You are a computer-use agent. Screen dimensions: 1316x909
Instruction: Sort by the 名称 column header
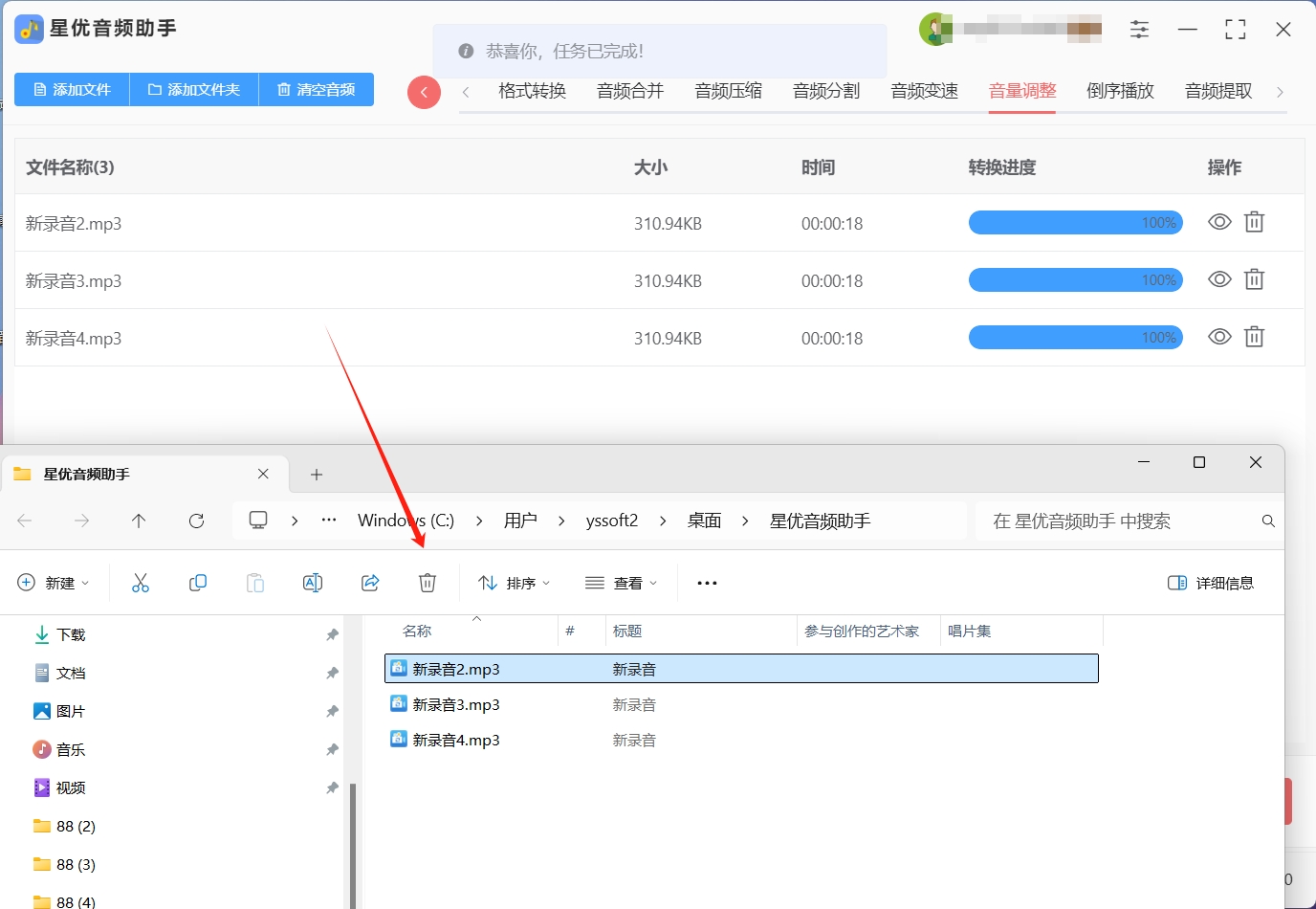tap(417, 632)
